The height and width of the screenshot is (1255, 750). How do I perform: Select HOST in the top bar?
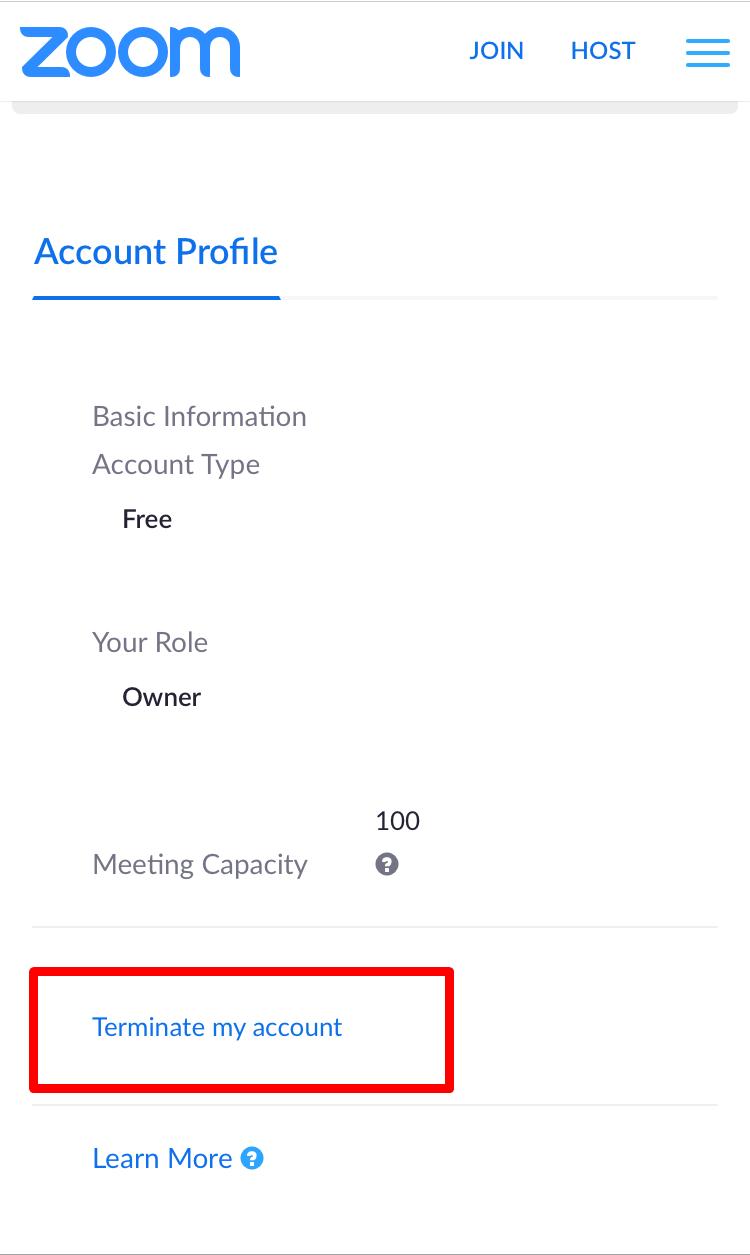point(603,51)
